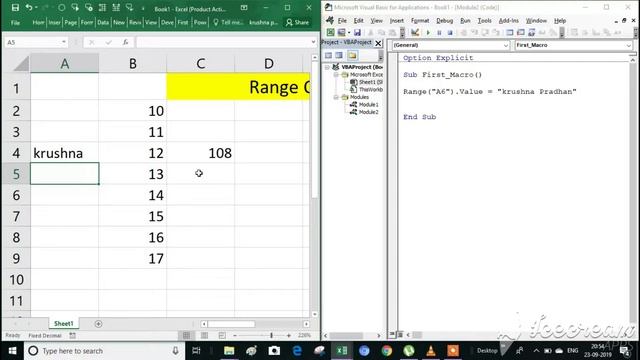The width and height of the screenshot is (640, 360).
Task: Open Properties Window toolbar icon
Action: tap(521, 32)
